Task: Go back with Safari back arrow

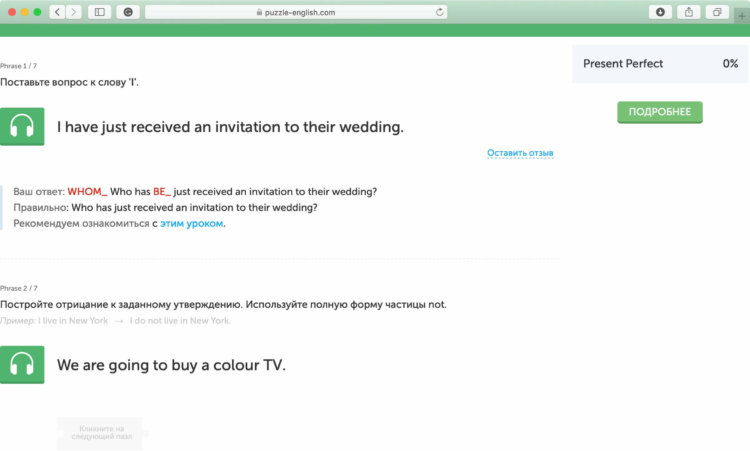Action: 57,12
